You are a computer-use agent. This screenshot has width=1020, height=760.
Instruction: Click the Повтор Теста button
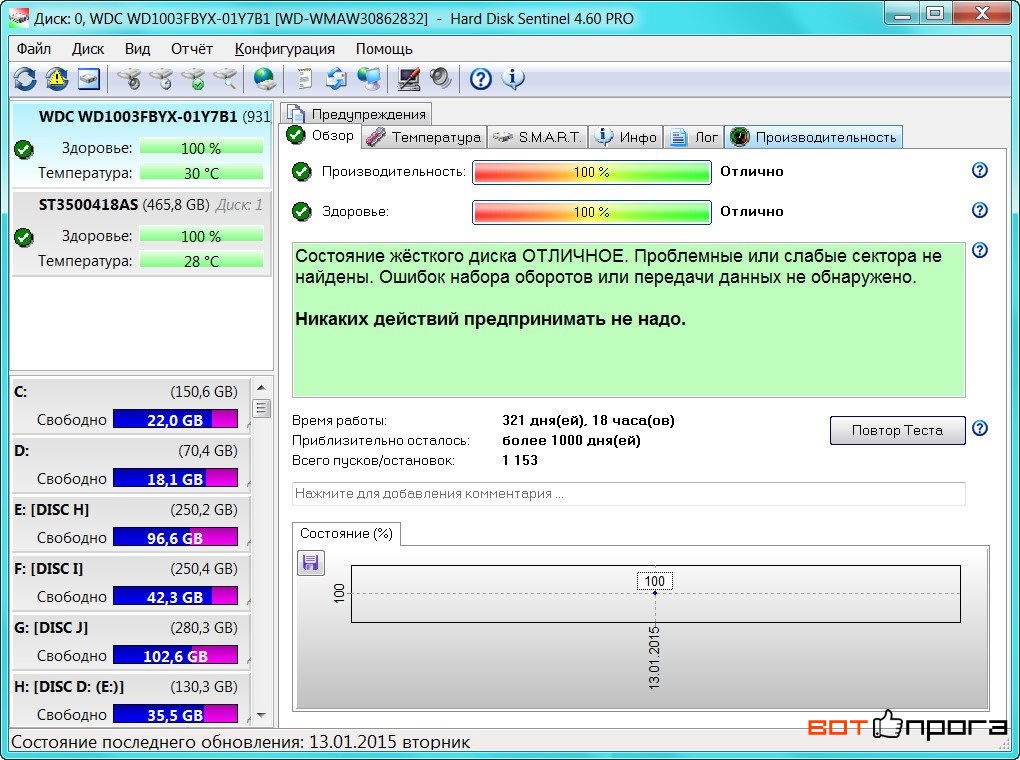pyautogui.click(x=897, y=430)
